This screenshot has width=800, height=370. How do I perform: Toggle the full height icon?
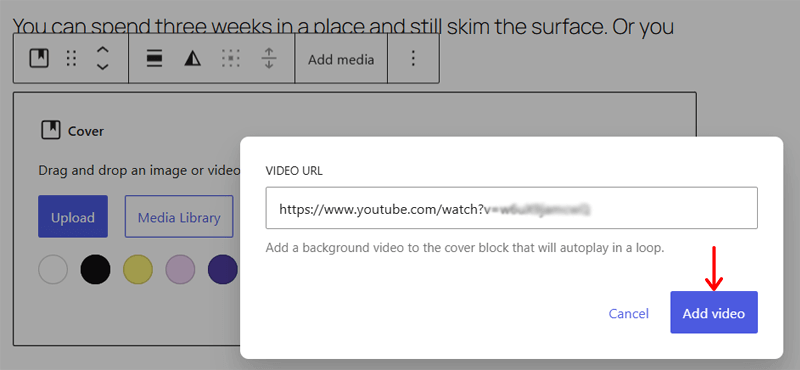(269, 59)
